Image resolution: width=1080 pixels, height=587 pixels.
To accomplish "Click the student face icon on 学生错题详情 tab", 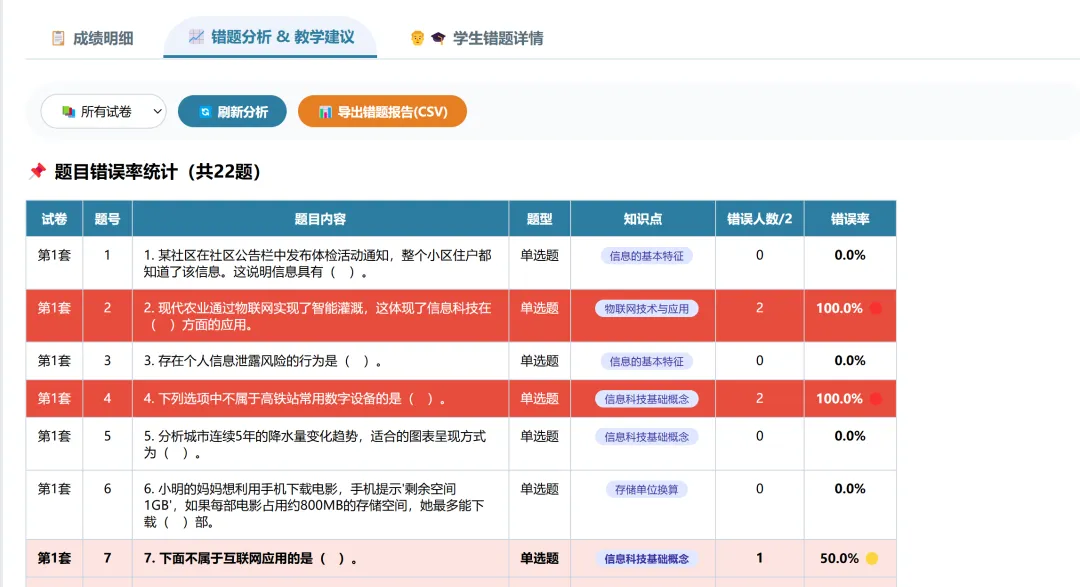I will 419,38.
